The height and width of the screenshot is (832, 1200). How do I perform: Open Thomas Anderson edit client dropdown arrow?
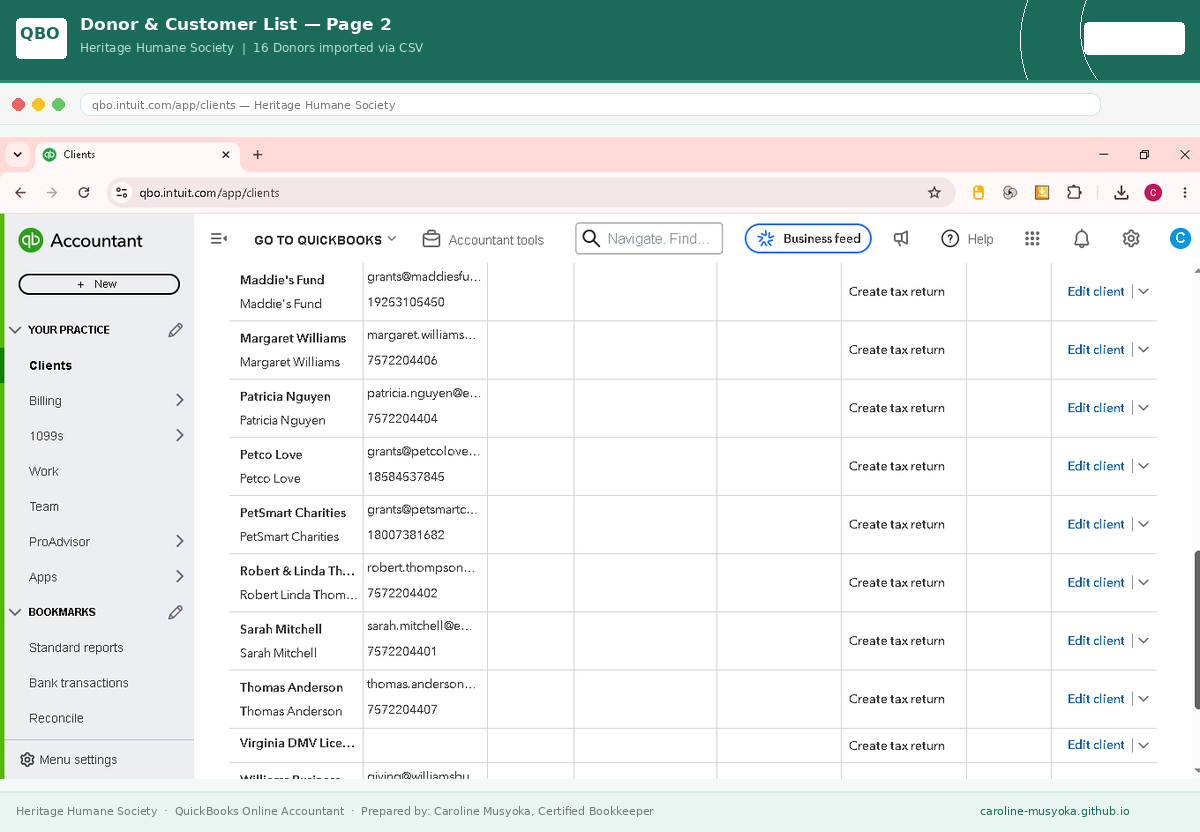pyautogui.click(x=1144, y=699)
